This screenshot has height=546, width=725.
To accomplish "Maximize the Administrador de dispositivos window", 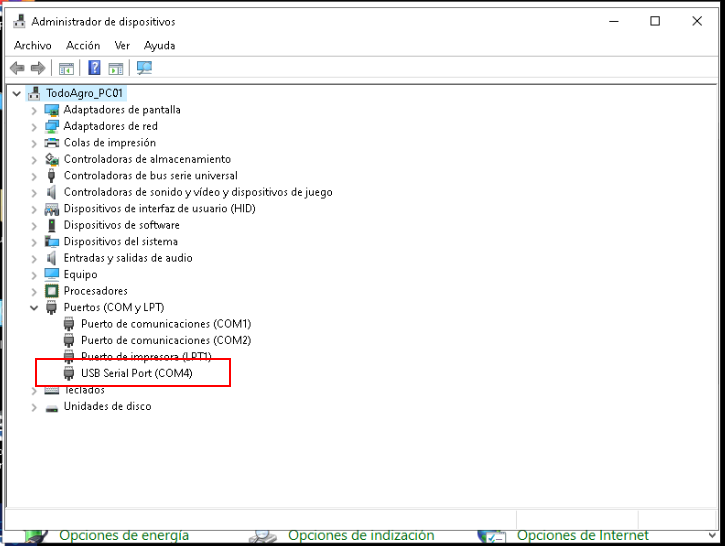I will click(655, 21).
